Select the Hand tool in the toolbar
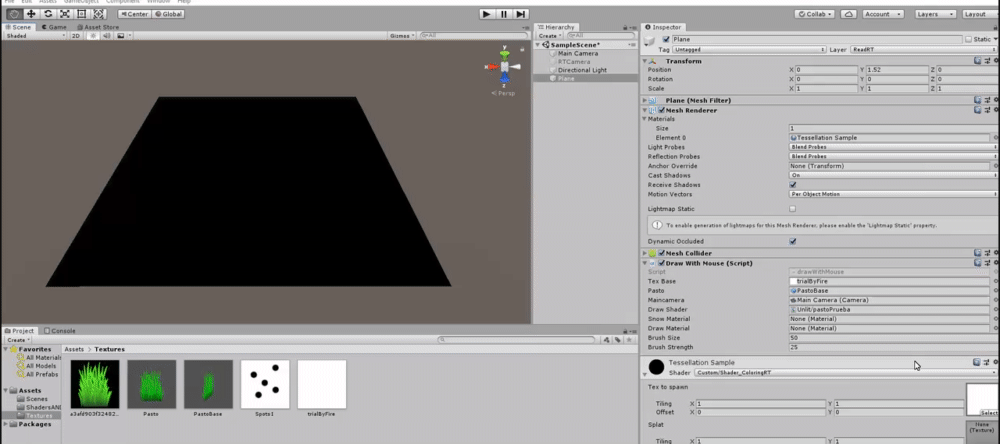The height and width of the screenshot is (444, 1000). 13,13
